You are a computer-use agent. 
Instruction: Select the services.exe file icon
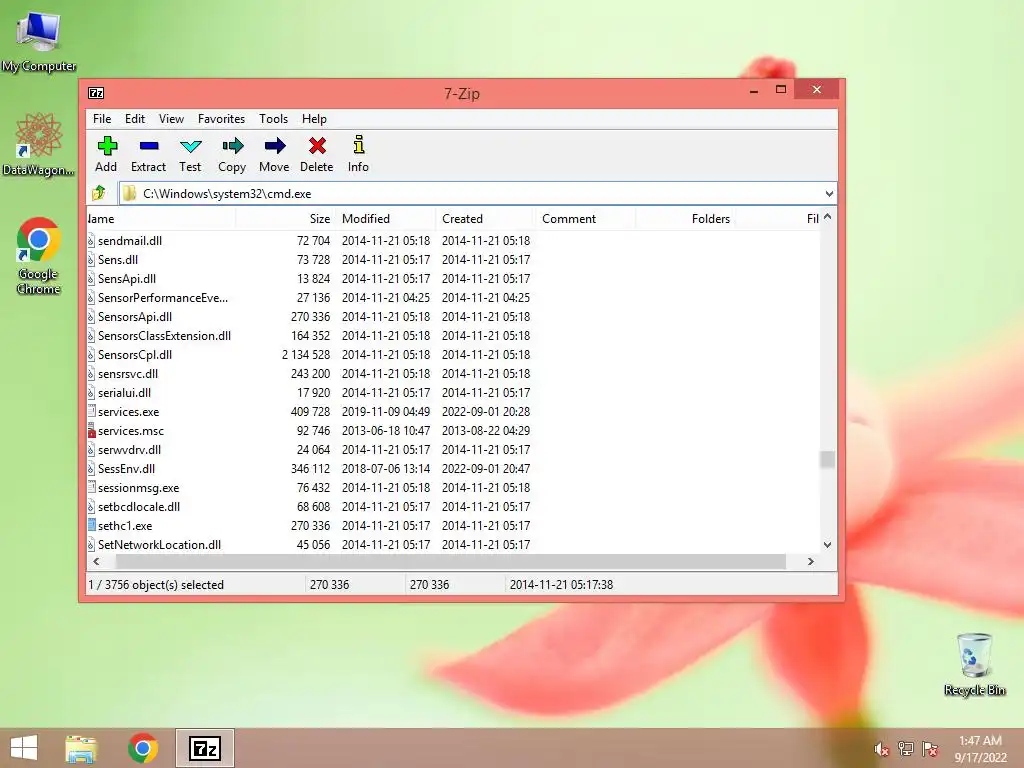click(91, 412)
